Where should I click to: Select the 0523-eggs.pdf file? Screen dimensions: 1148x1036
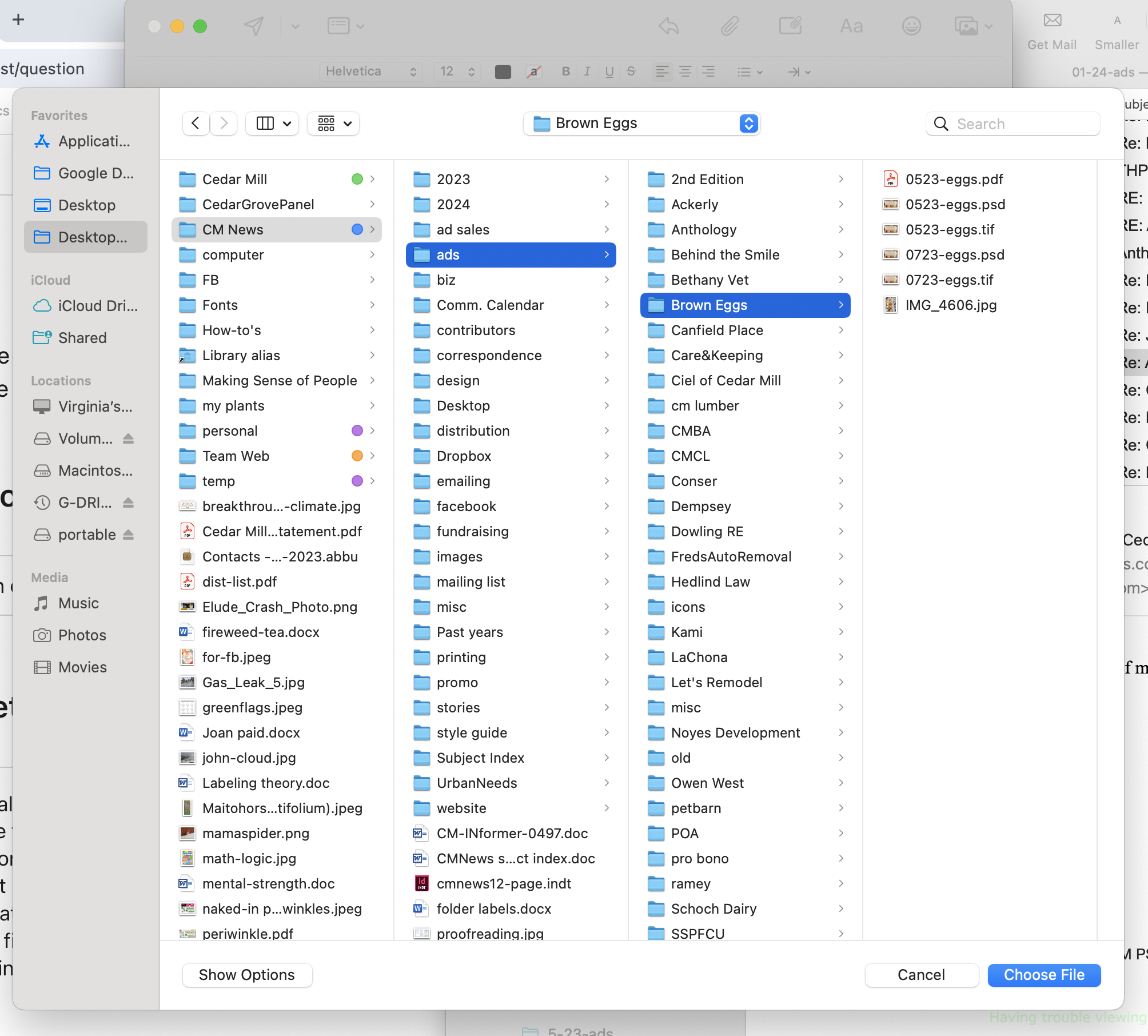[x=954, y=180]
